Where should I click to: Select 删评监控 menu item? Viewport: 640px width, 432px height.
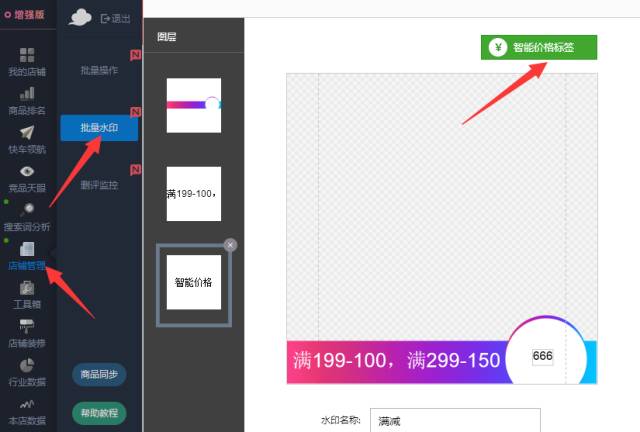click(x=99, y=185)
